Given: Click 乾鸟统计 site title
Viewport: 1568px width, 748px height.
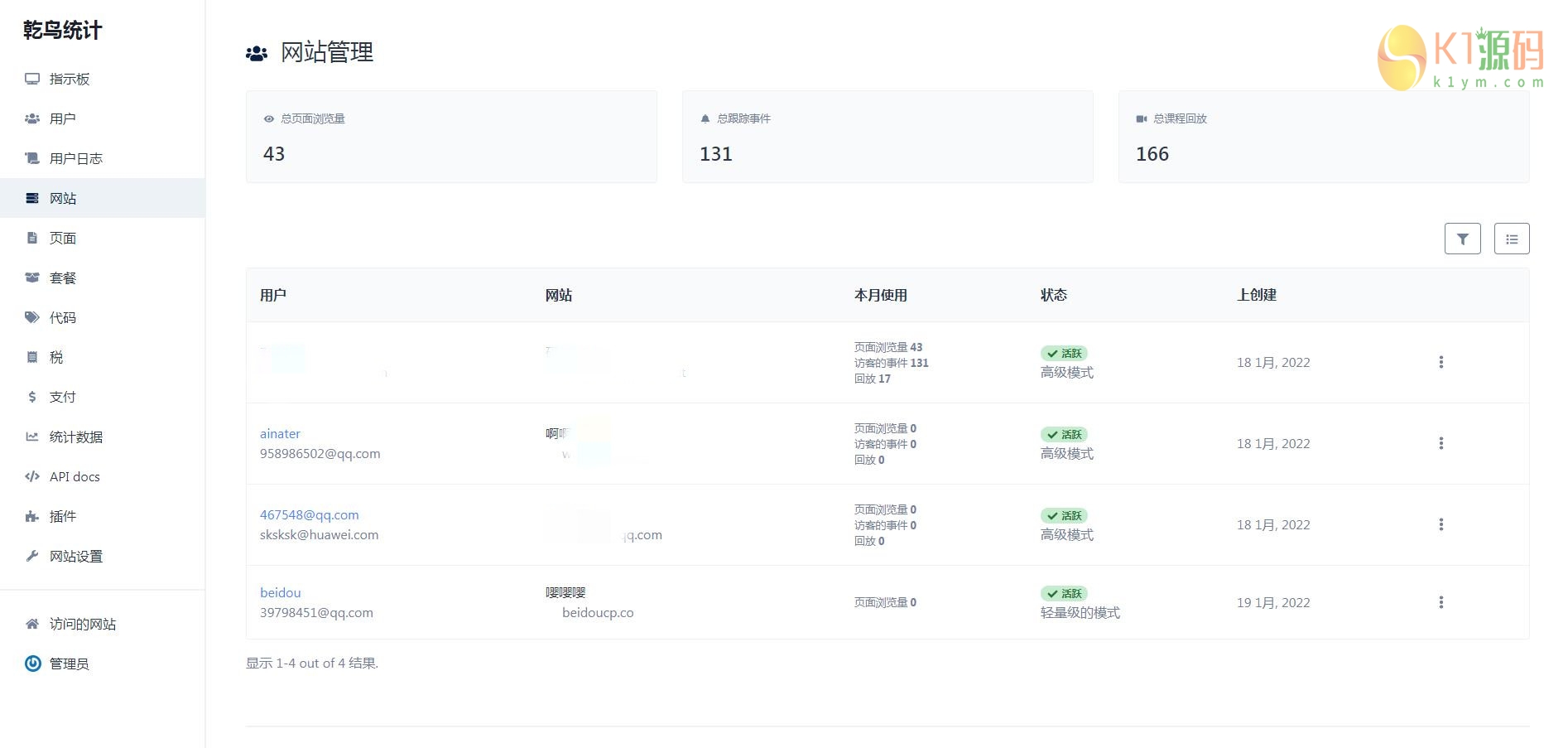Looking at the screenshot, I should pos(63,31).
